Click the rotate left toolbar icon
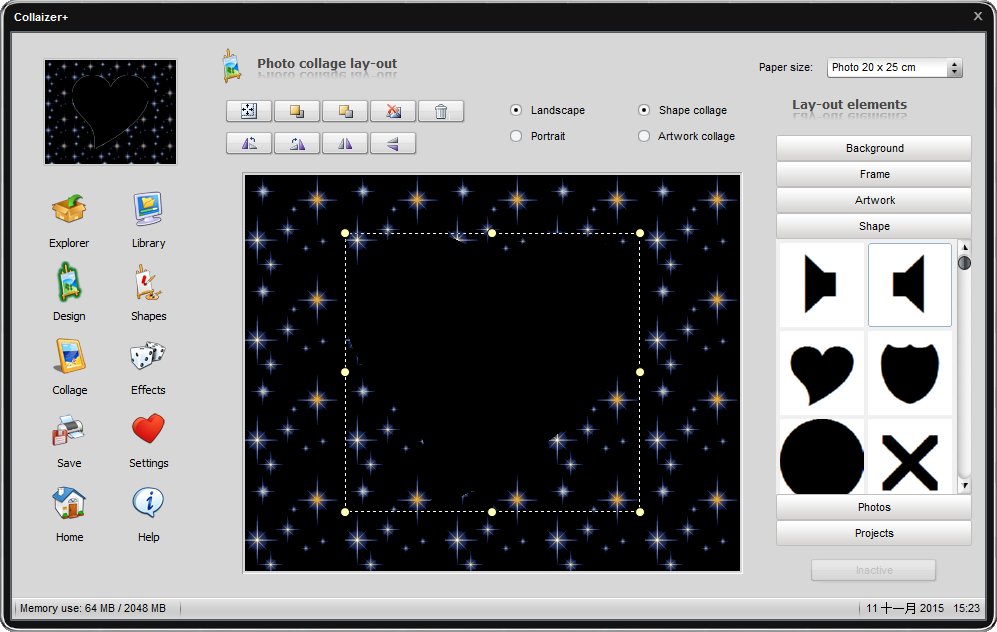Image resolution: width=997 pixels, height=632 pixels. point(249,143)
